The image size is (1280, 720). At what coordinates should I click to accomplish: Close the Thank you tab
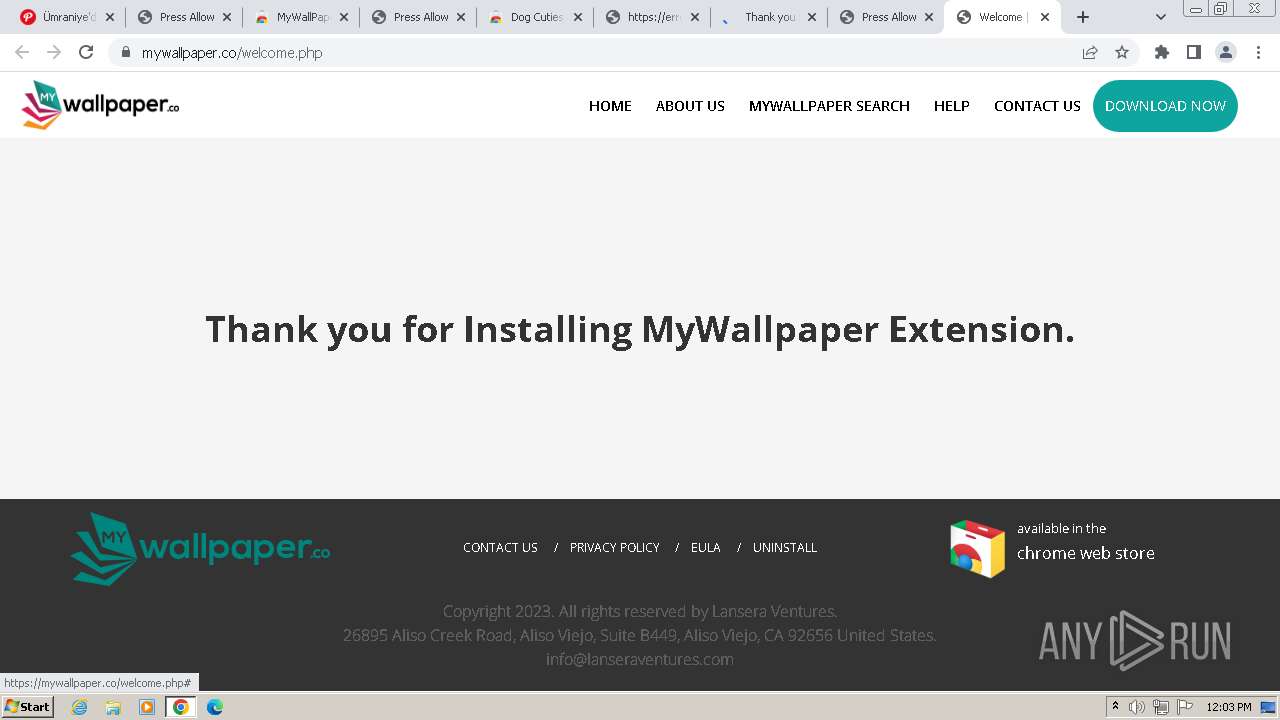point(812,17)
